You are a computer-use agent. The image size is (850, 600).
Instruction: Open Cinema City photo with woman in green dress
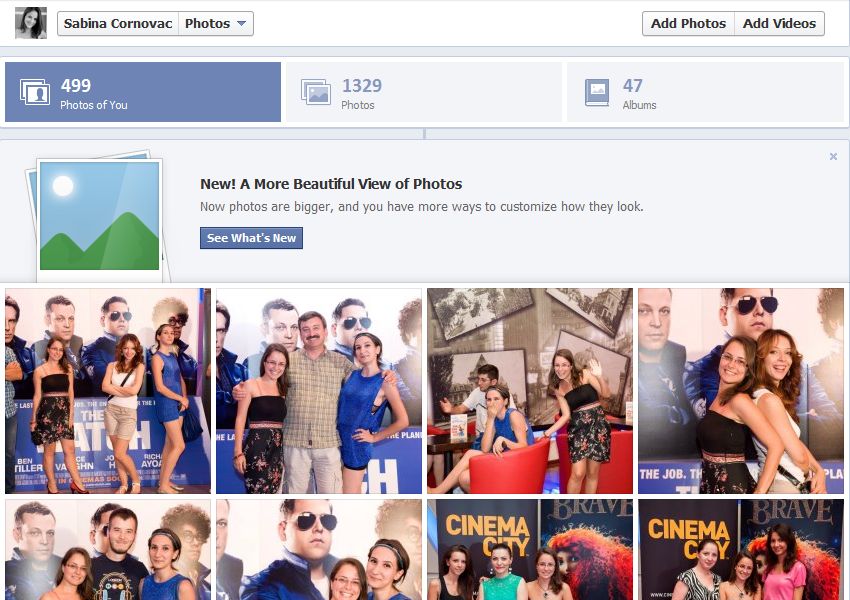pos(530,550)
